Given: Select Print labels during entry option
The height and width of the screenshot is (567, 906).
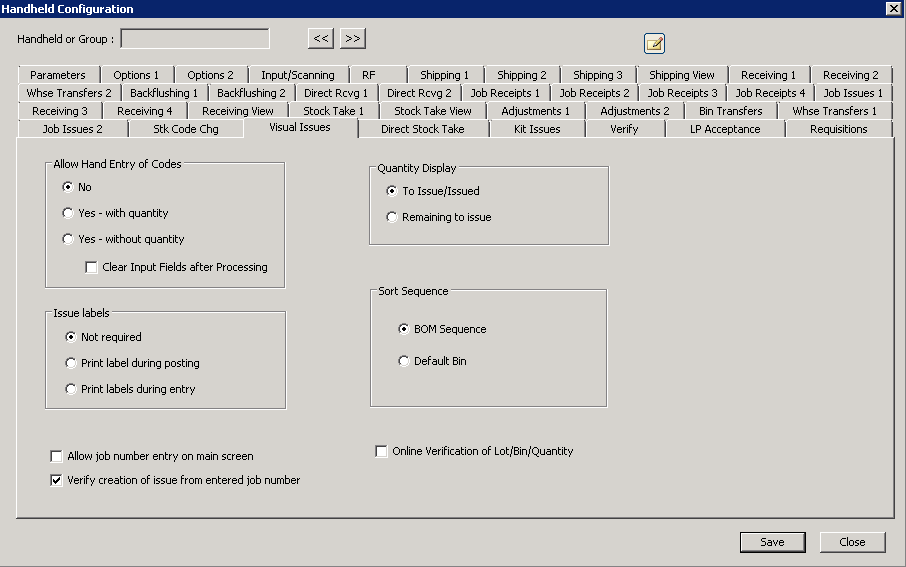Looking at the screenshot, I should tap(71, 389).
